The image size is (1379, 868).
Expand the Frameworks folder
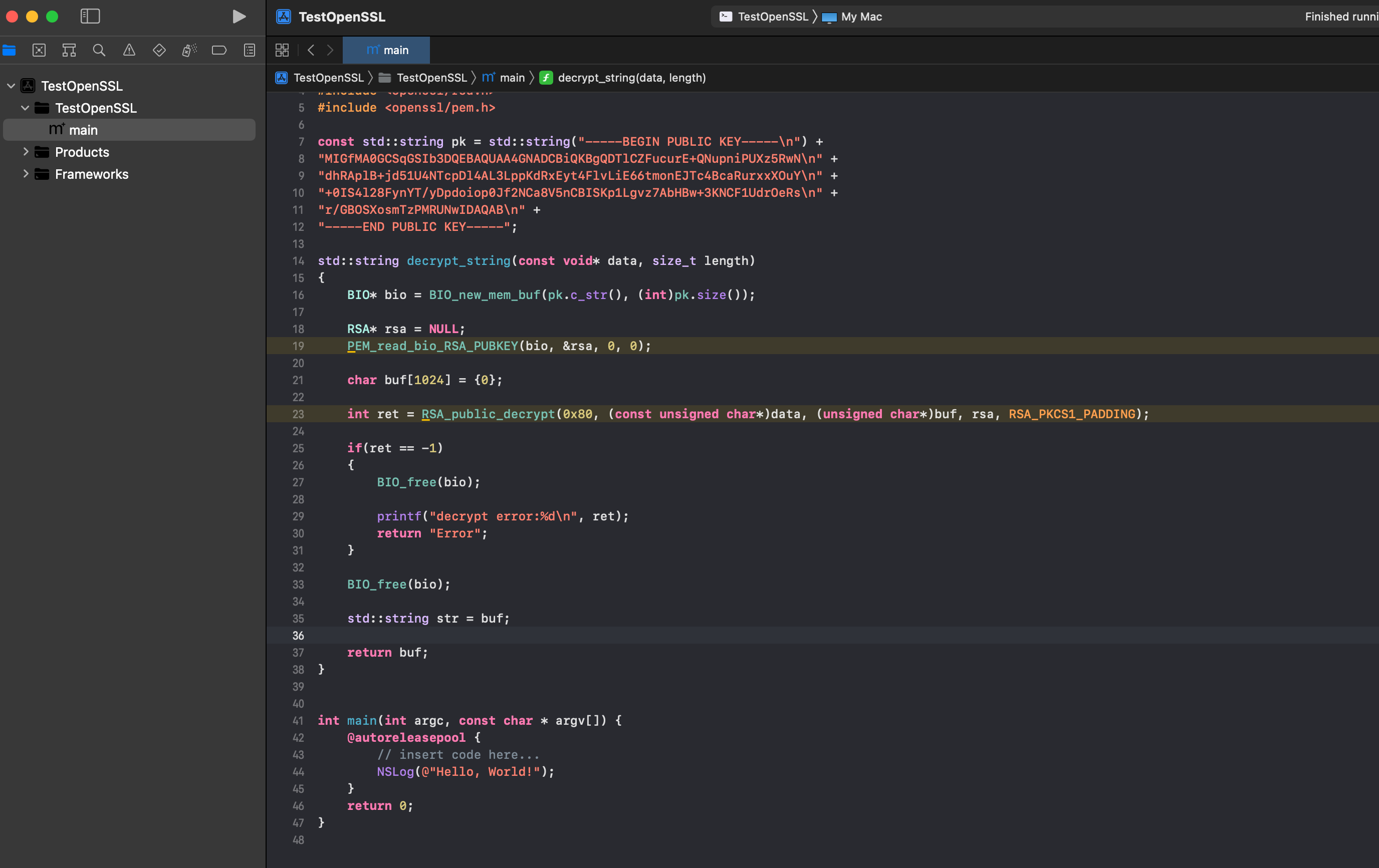(25, 173)
